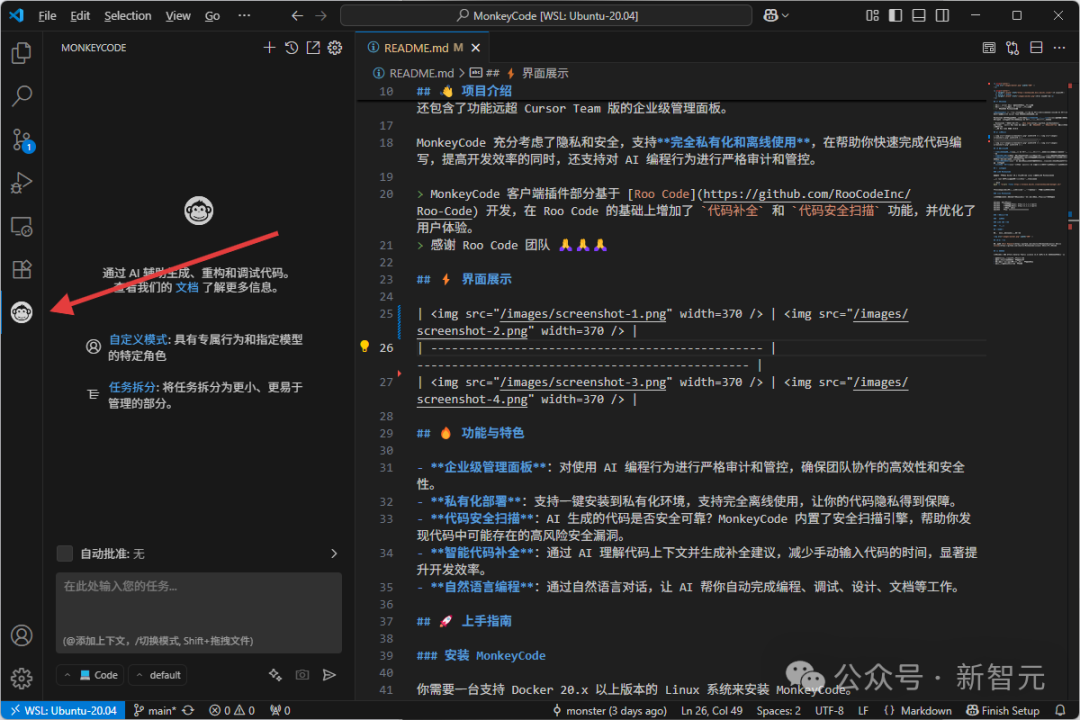Take a screenshot using camera icon in chat
The height and width of the screenshot is (720, 1080).
pos(302,675)
